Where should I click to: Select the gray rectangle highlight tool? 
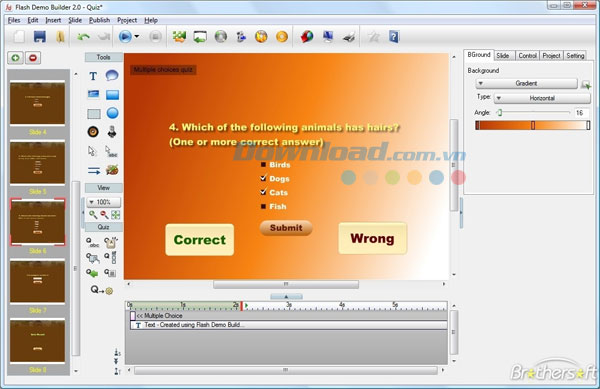(94, 114)
